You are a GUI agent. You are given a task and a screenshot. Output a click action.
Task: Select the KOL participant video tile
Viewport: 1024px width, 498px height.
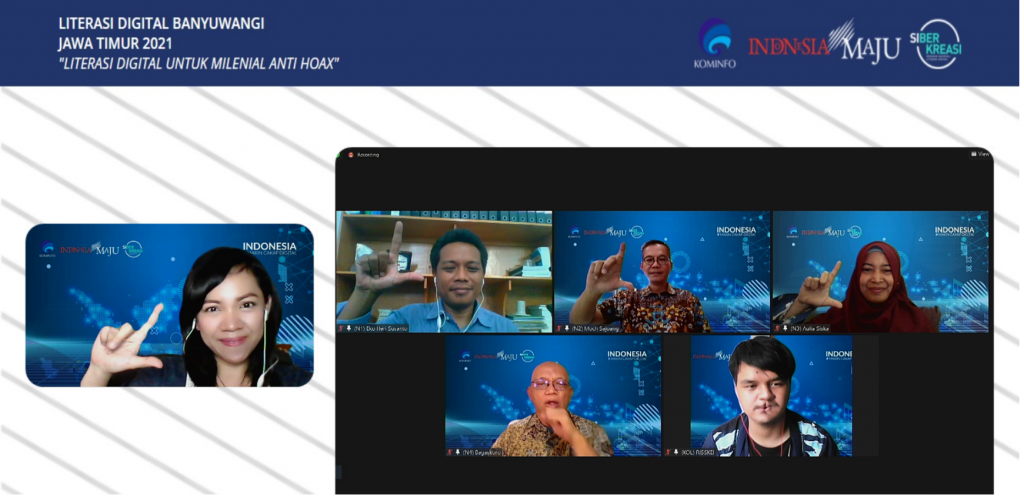point(771,395)
